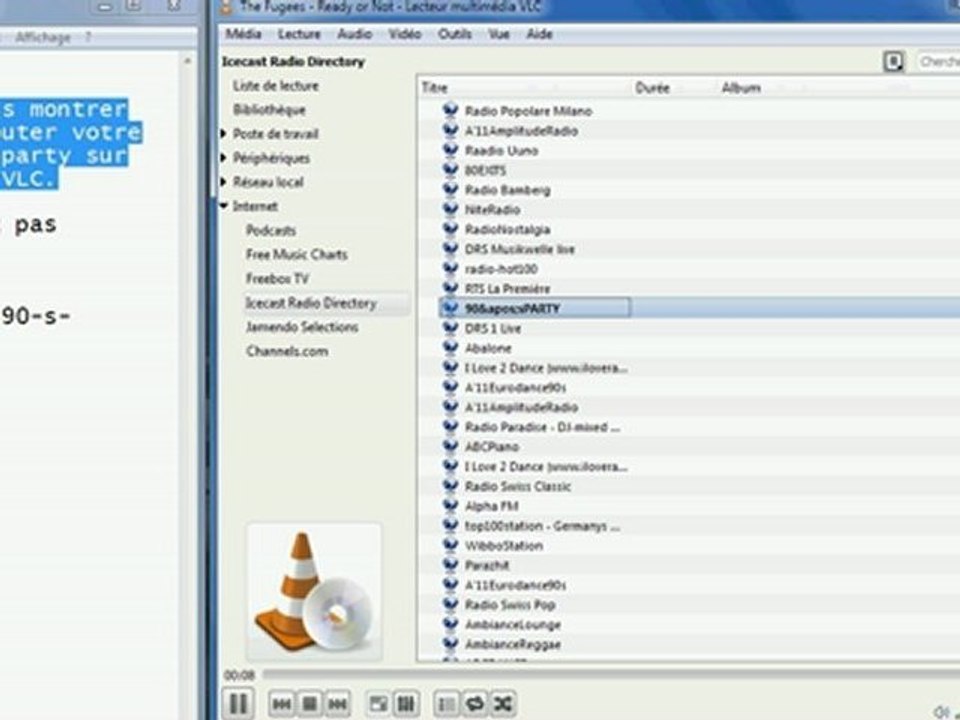Click the previous track button

coord(281,703)
